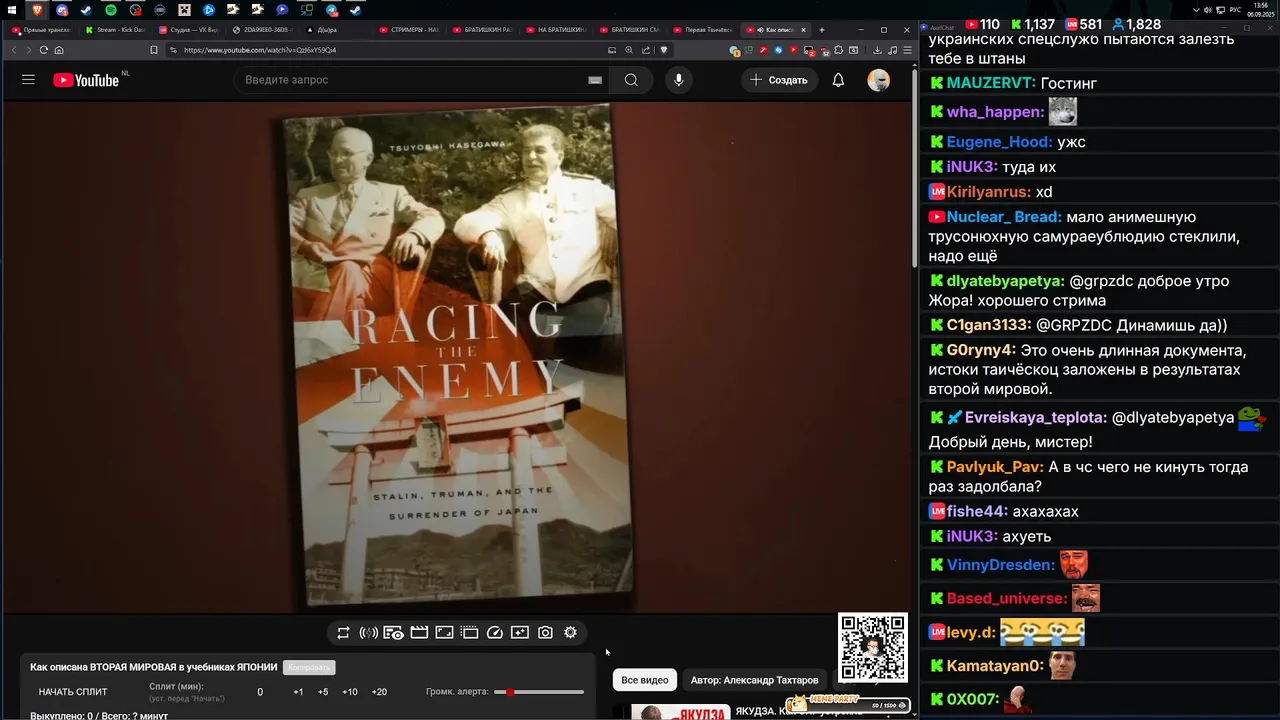Go to browser home page icon
This screenshot has width=1280, height=720.
coord(59,50)
